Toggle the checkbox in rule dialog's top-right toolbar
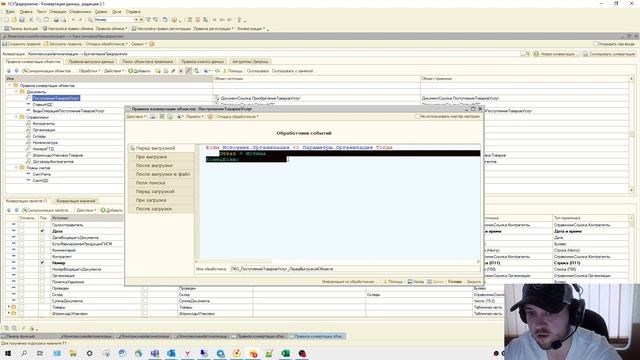The image size is (640, 360). (417, 116)
